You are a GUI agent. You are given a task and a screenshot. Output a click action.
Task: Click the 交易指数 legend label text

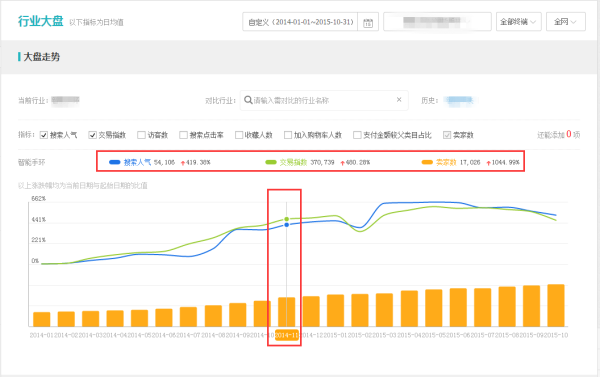(x=293, y=162)
